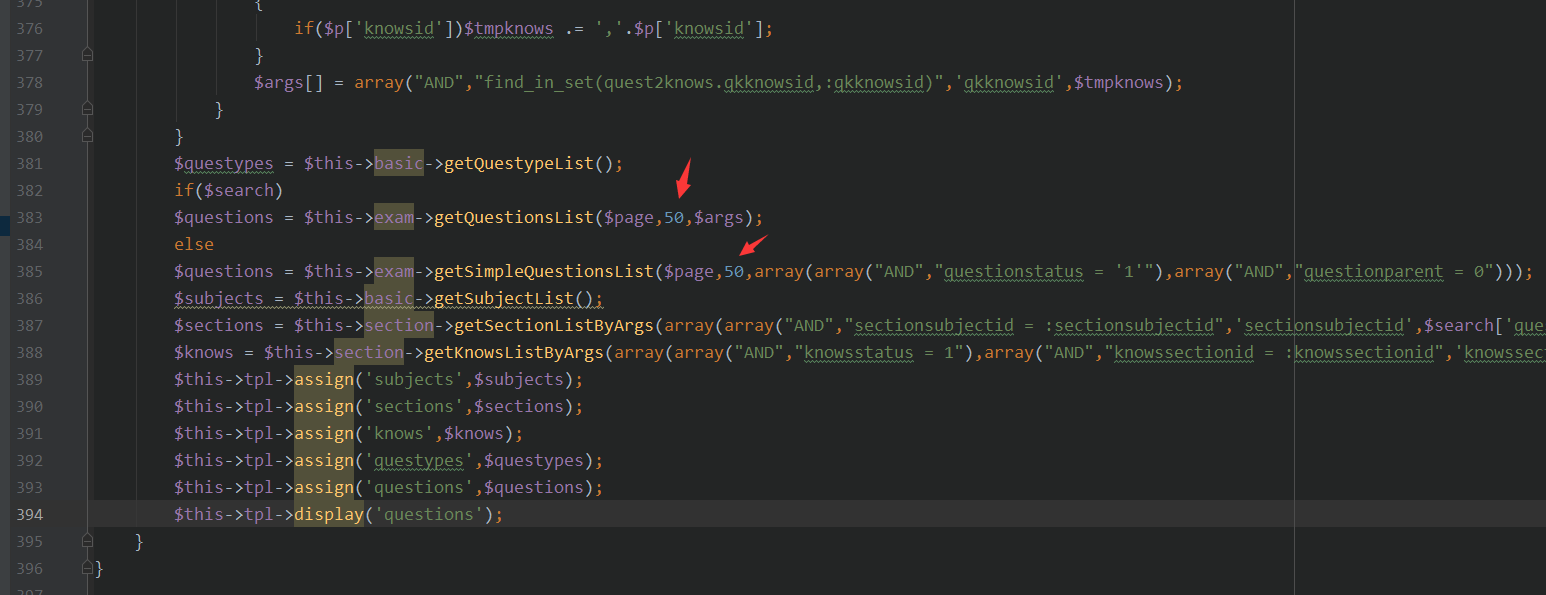
Task: Click the fold end marker on line 396
Action: (88, 568)
